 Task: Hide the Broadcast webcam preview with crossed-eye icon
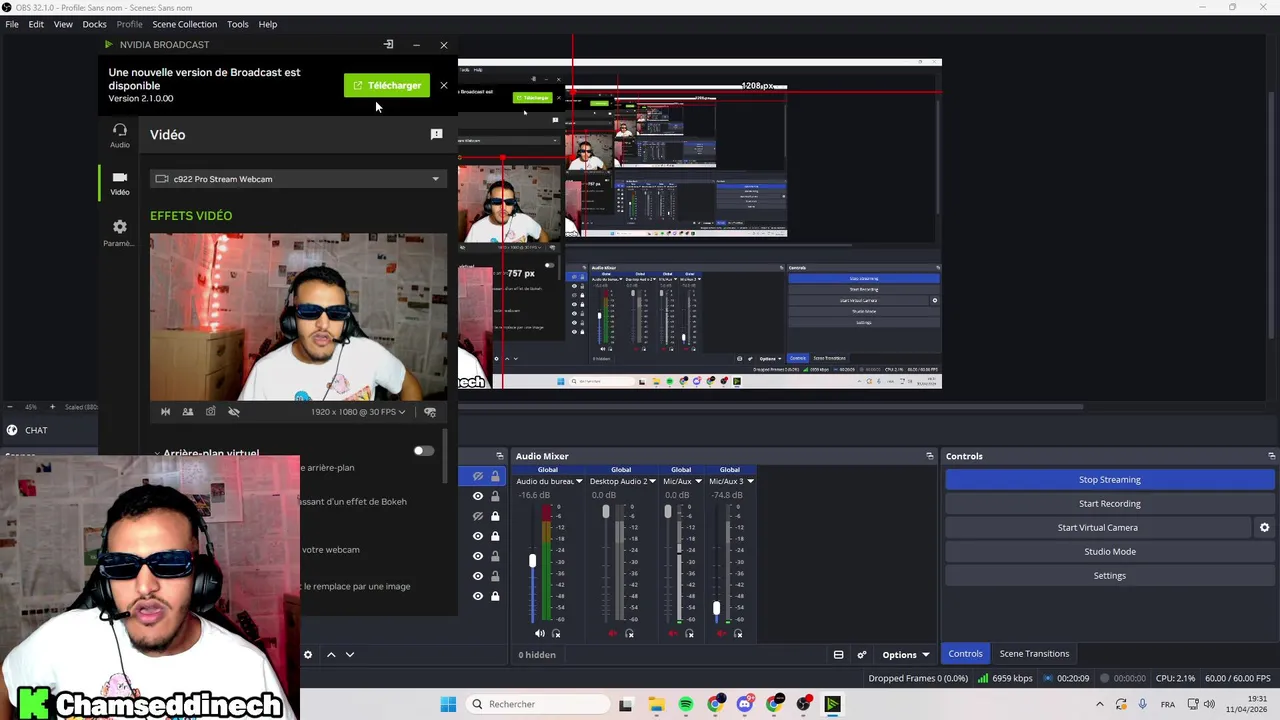click(x=234, y=412)
